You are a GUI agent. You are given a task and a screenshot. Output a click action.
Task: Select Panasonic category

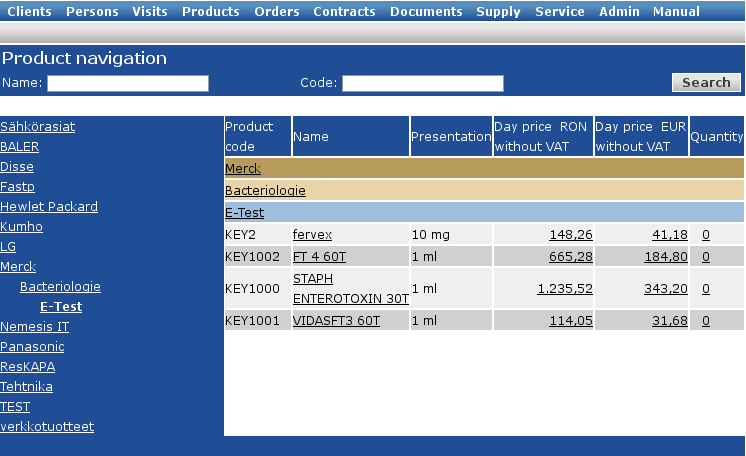(x=32, y=347)
